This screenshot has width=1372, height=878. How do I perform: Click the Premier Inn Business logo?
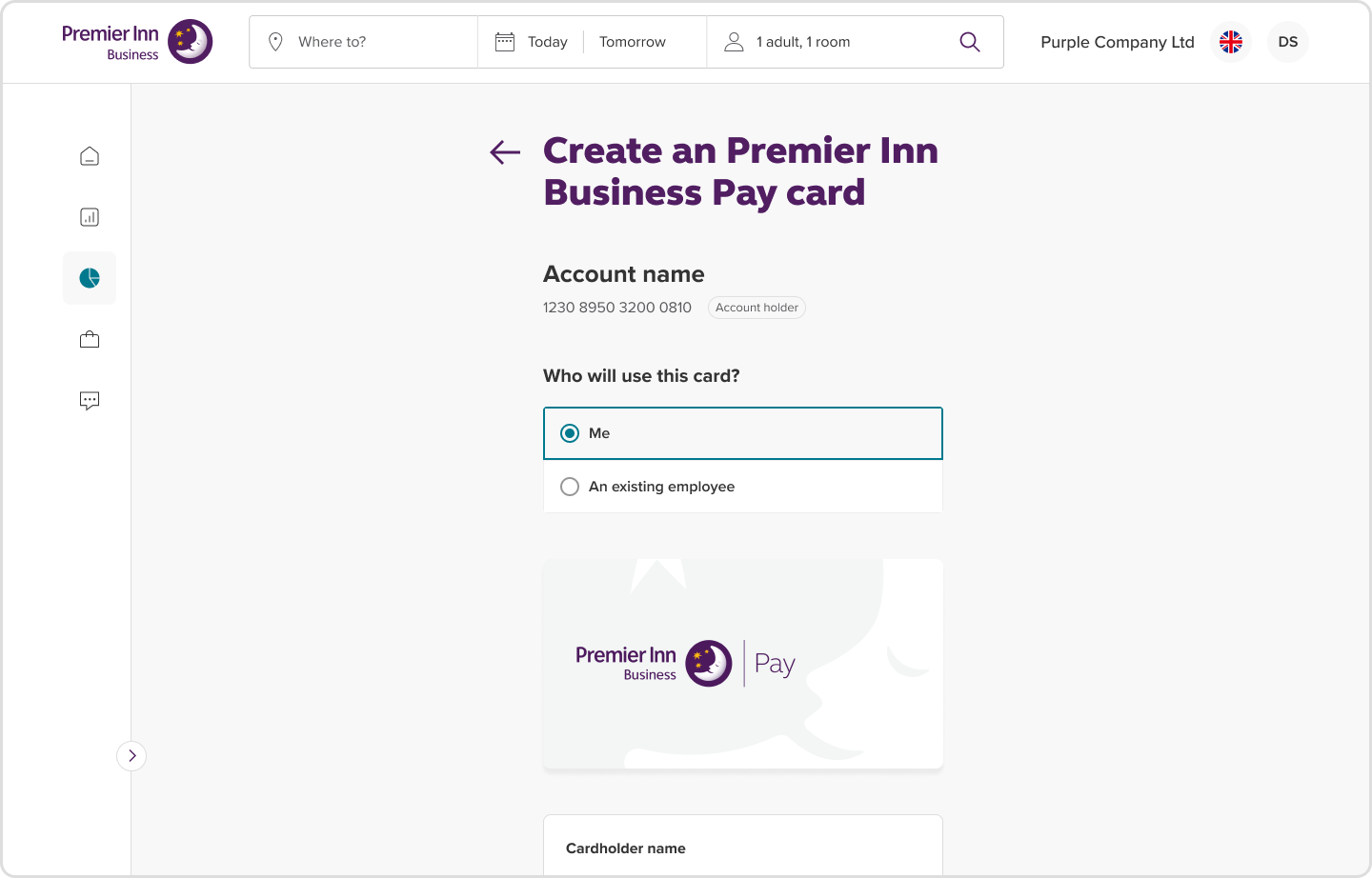tap(137, 42)
